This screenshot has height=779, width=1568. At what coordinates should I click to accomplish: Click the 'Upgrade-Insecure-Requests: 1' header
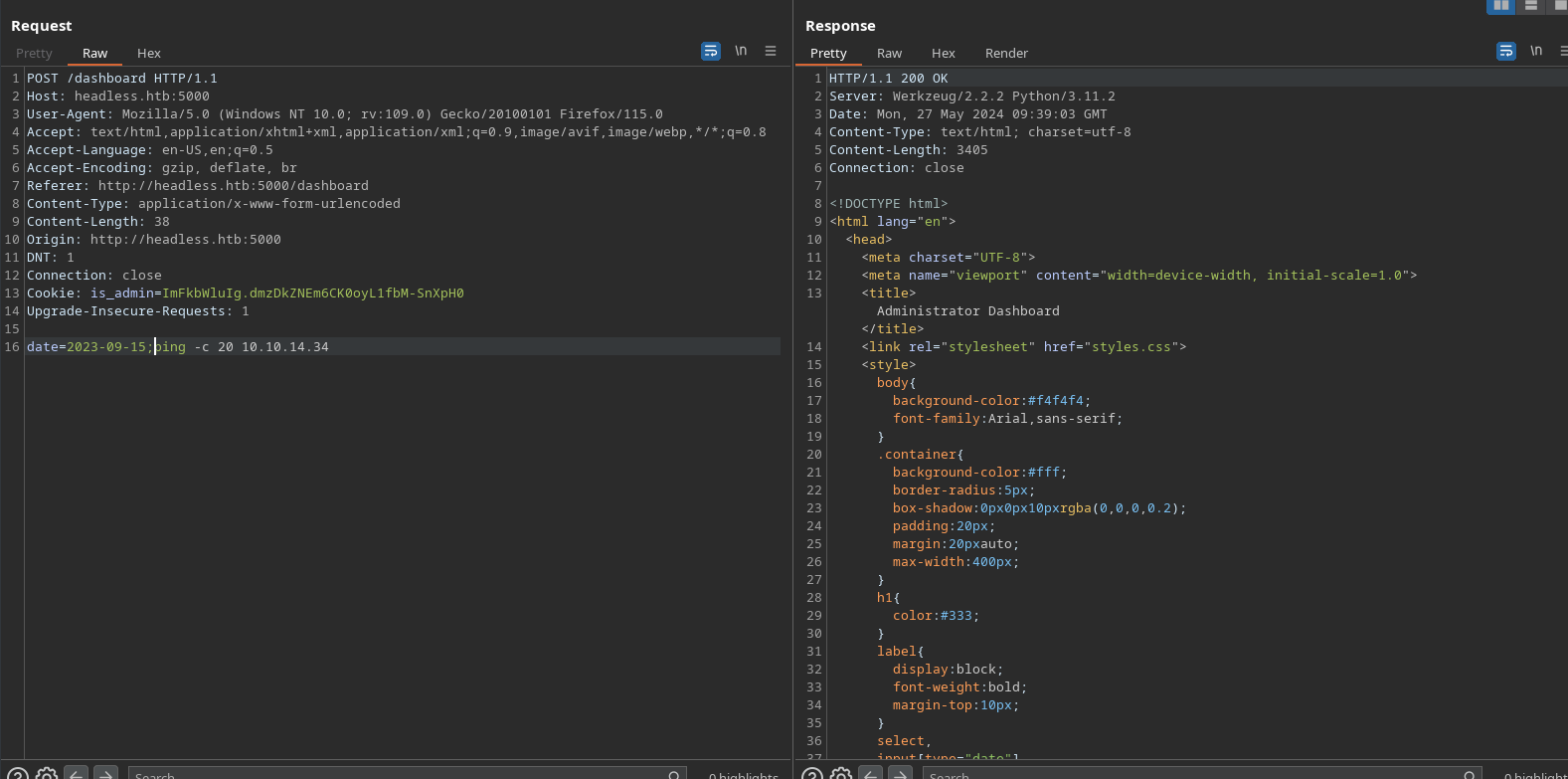pyautogui.click(x=138, y=311)
